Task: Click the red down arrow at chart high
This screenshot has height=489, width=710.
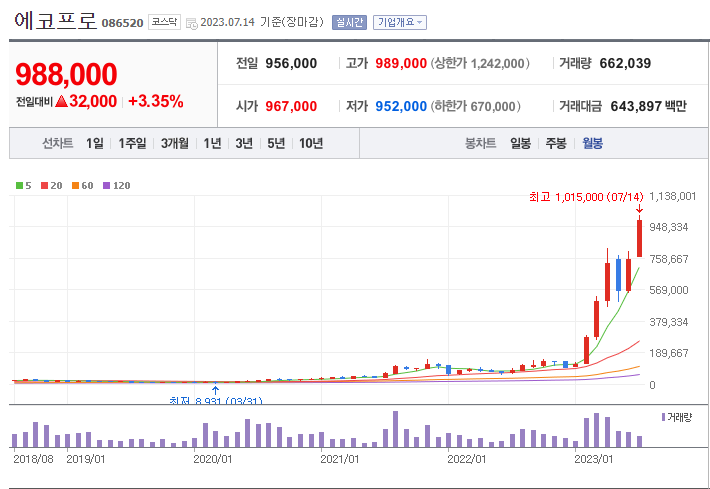Action: pyautogui.click(x=639, y=209)
